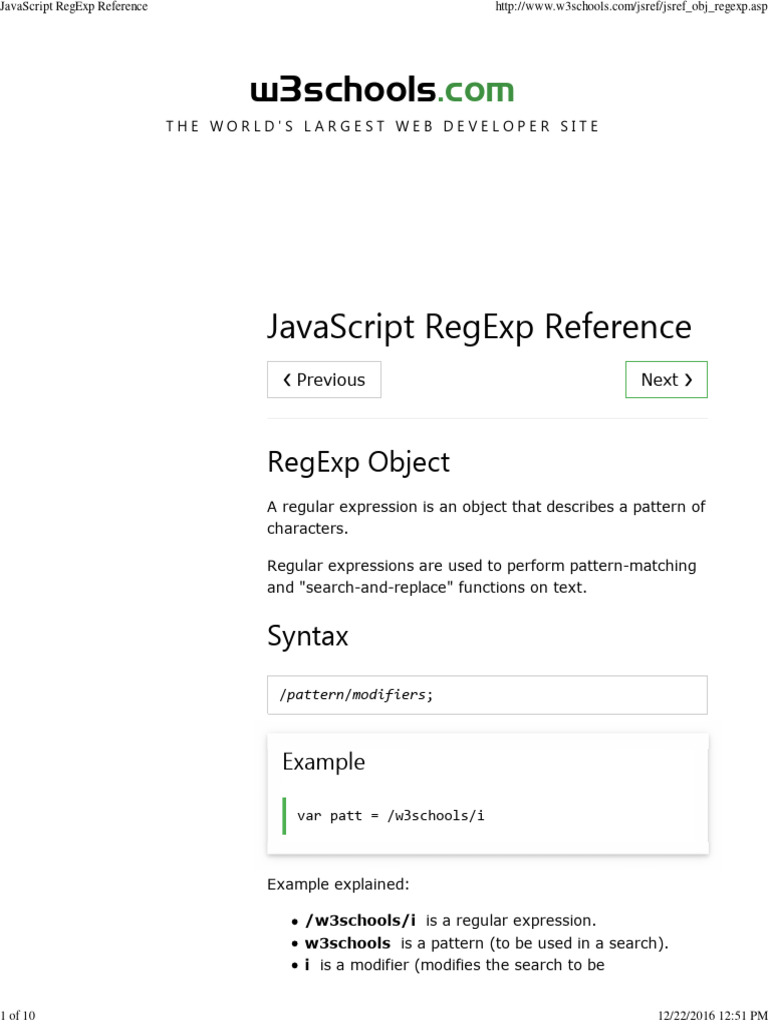The width and height of the screenshot is (768, 1024).
Task: Click the bullet '/w3schools/i is a regular expression'
Action: click(444, 921)
